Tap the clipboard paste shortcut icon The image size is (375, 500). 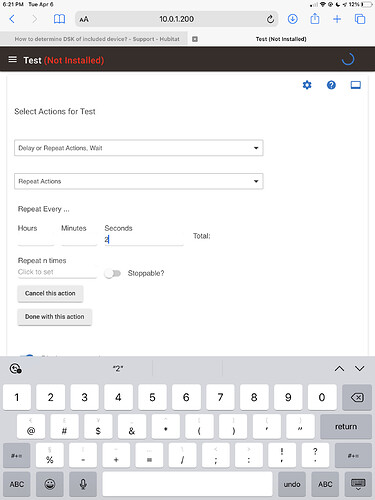click(15, 369)
